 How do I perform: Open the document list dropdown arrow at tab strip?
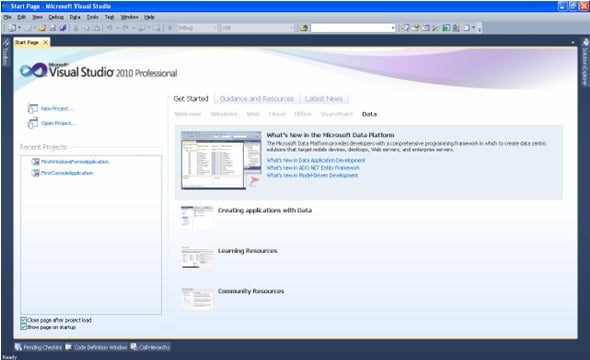573,43
